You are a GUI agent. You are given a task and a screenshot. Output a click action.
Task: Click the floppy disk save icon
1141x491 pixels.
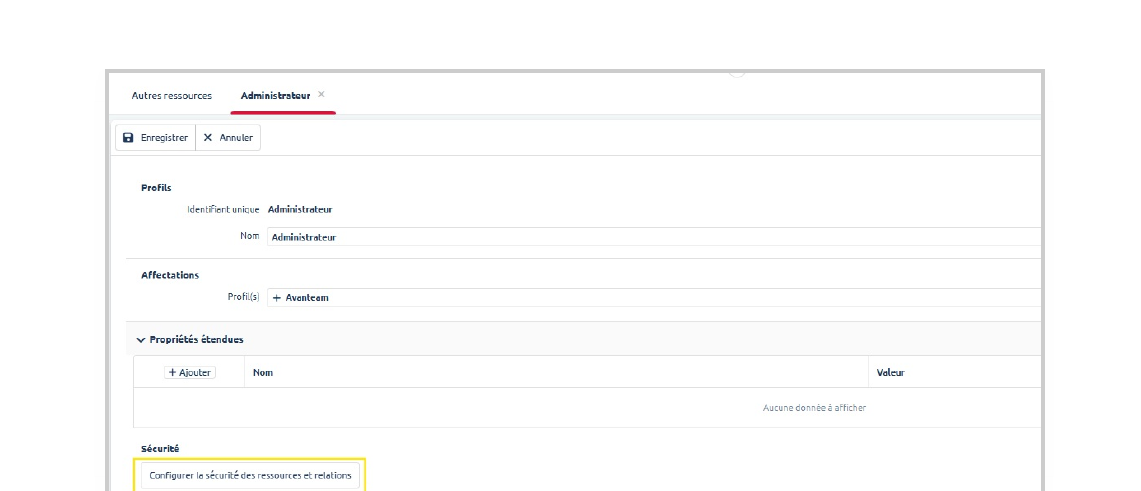128,138
